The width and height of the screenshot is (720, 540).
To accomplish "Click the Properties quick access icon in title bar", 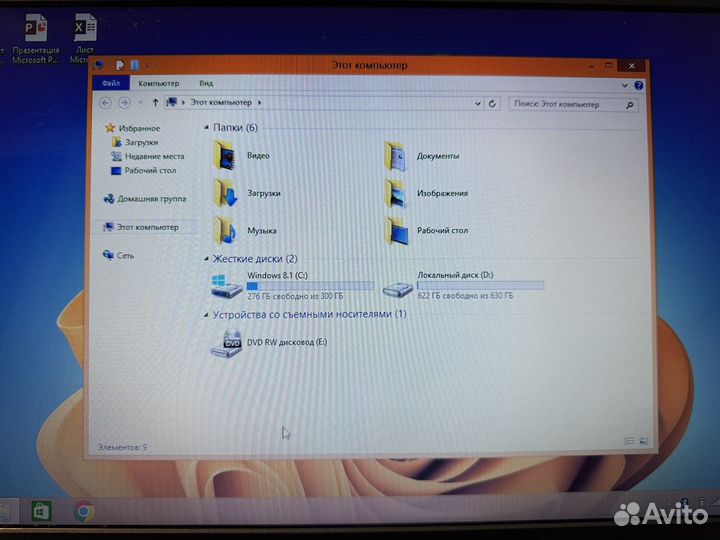I will click(119, 65).
